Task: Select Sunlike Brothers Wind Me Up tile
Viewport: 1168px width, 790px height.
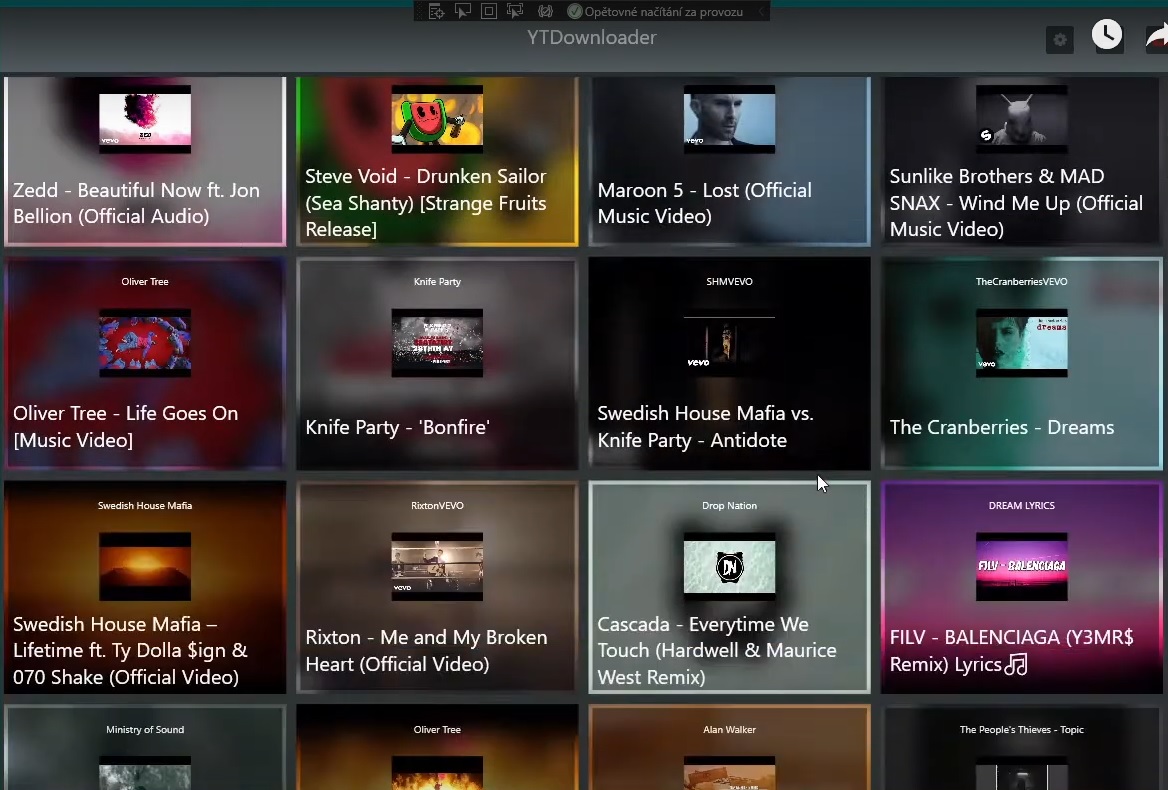Action: tap(1021, 162)
